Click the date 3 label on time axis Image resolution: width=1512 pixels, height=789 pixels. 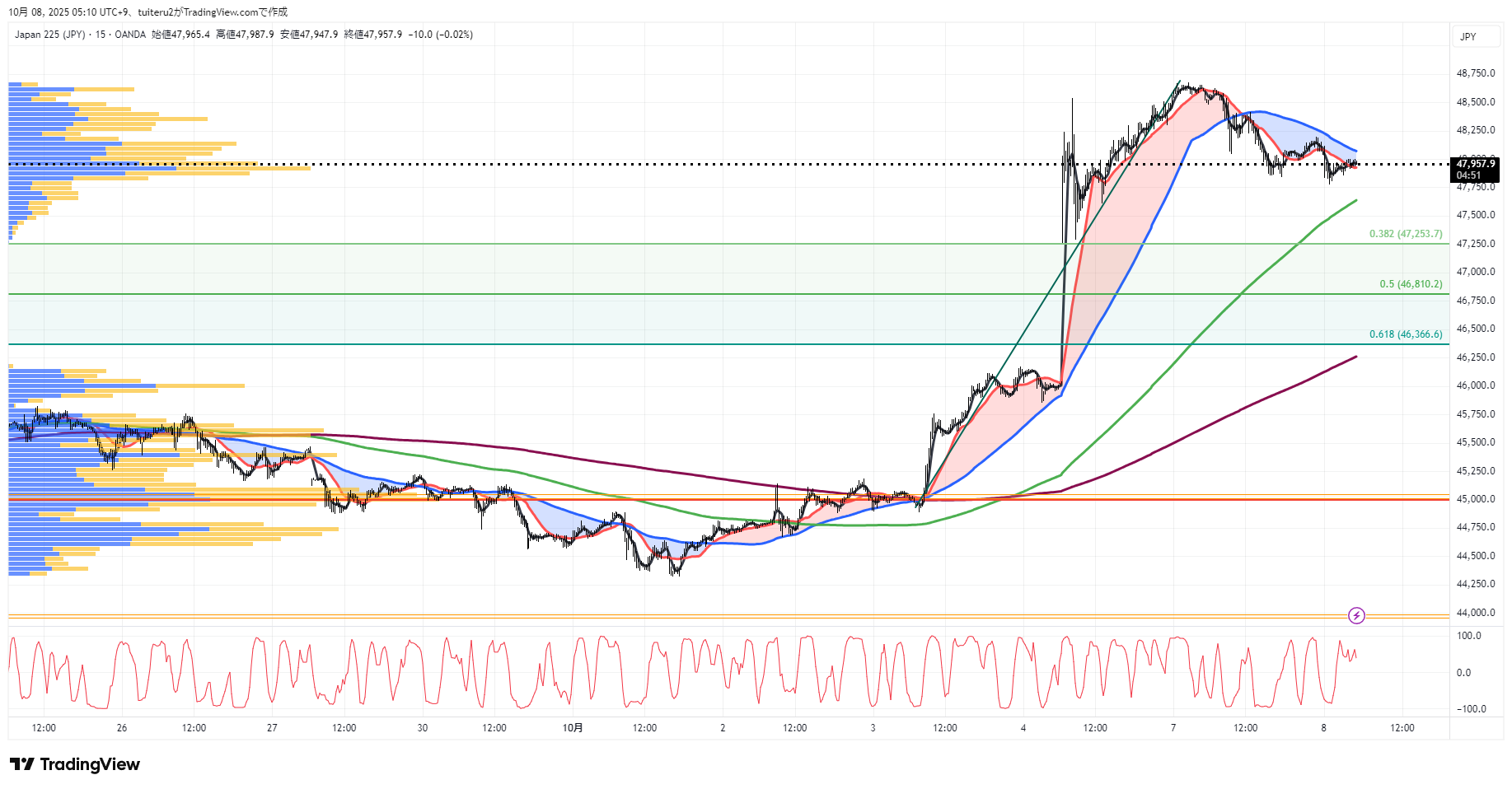[x=873, y=728]
